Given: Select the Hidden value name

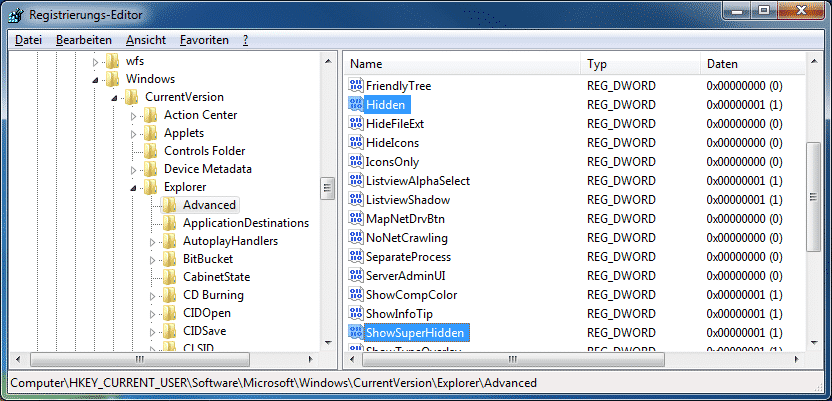Looking at the screenshot, I should [x=386, y=104].
